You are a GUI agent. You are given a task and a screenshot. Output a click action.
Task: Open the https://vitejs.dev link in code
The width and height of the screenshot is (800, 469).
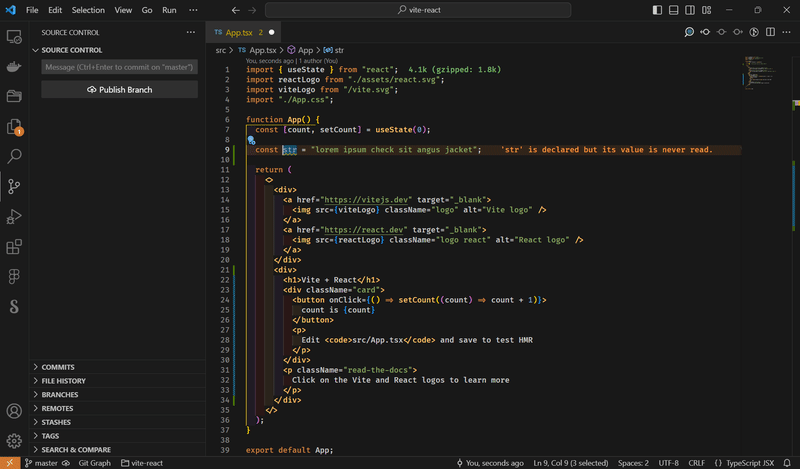click(x=366, y=200)
